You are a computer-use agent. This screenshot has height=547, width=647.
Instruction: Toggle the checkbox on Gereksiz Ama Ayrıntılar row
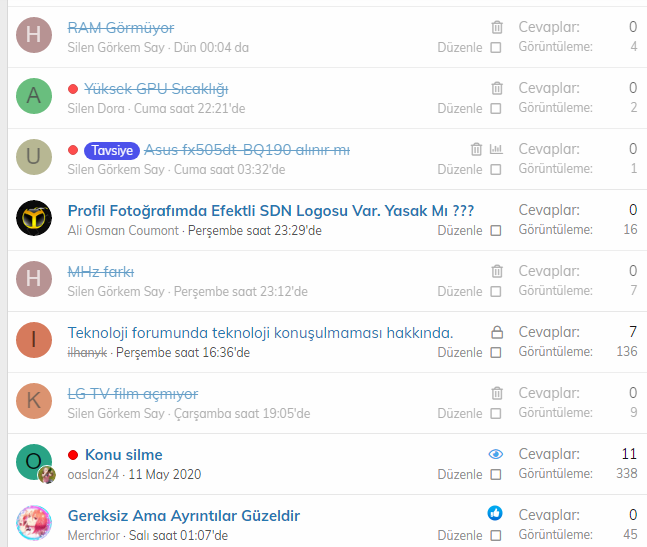tap(496, 536)
